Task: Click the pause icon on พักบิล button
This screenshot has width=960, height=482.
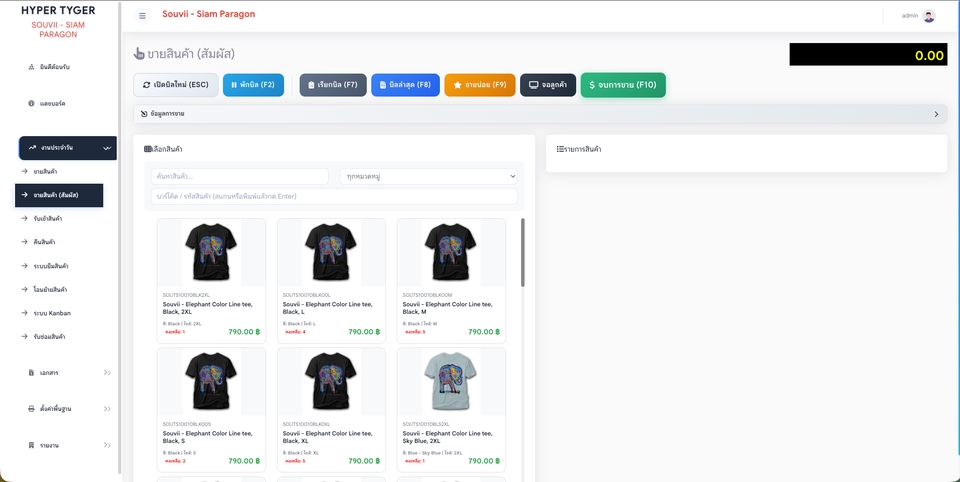Action: (234, 85)
